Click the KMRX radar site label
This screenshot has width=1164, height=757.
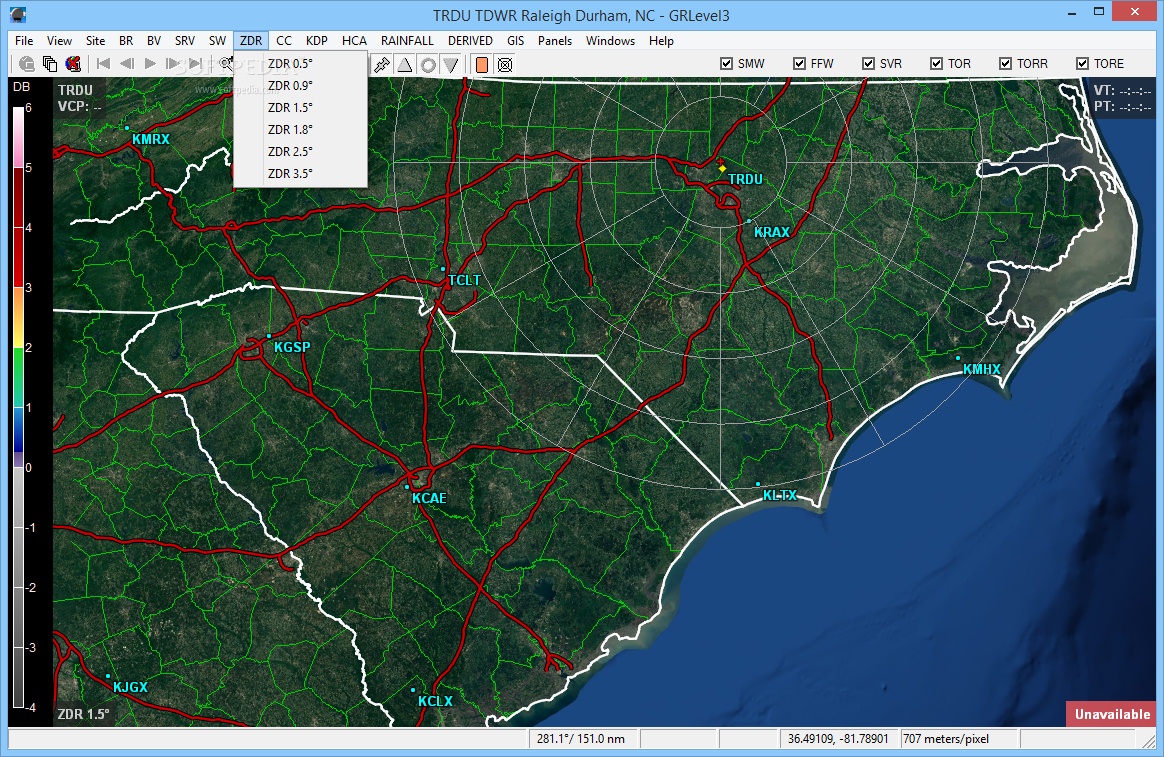[151, 140]
